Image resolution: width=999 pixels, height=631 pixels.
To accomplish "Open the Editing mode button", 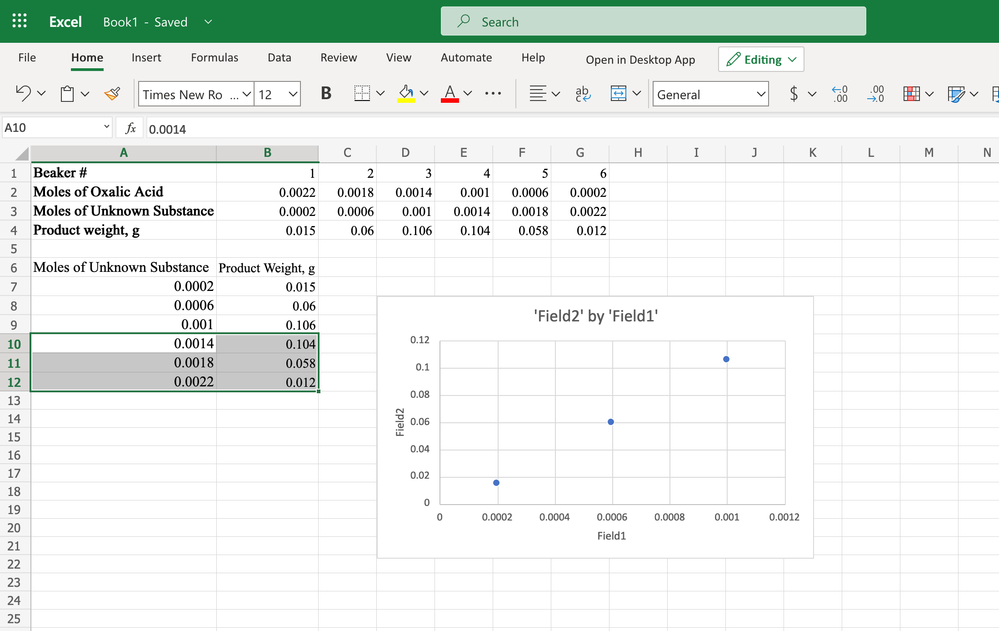I will pyautogui.click(x=761, y=59).
